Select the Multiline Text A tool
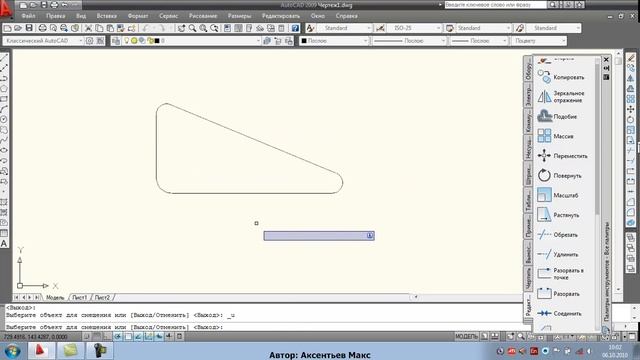 click(x=4, y=244)
